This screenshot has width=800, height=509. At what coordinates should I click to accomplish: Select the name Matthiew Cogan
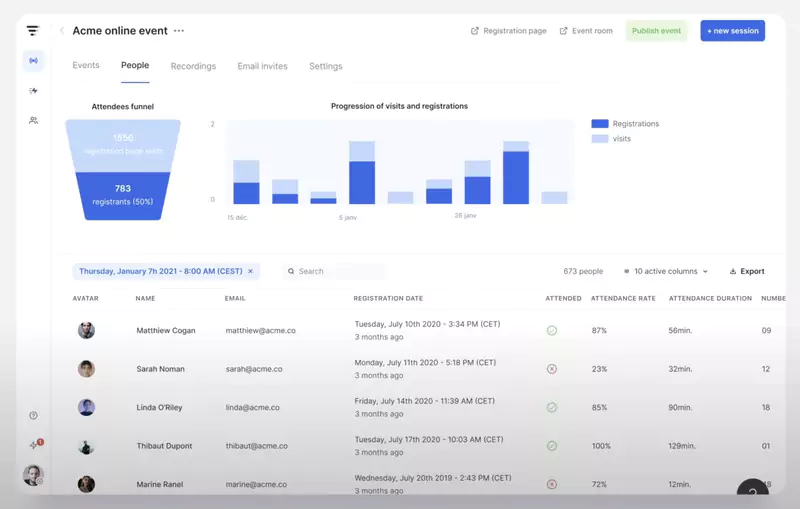tap(166, 330)
